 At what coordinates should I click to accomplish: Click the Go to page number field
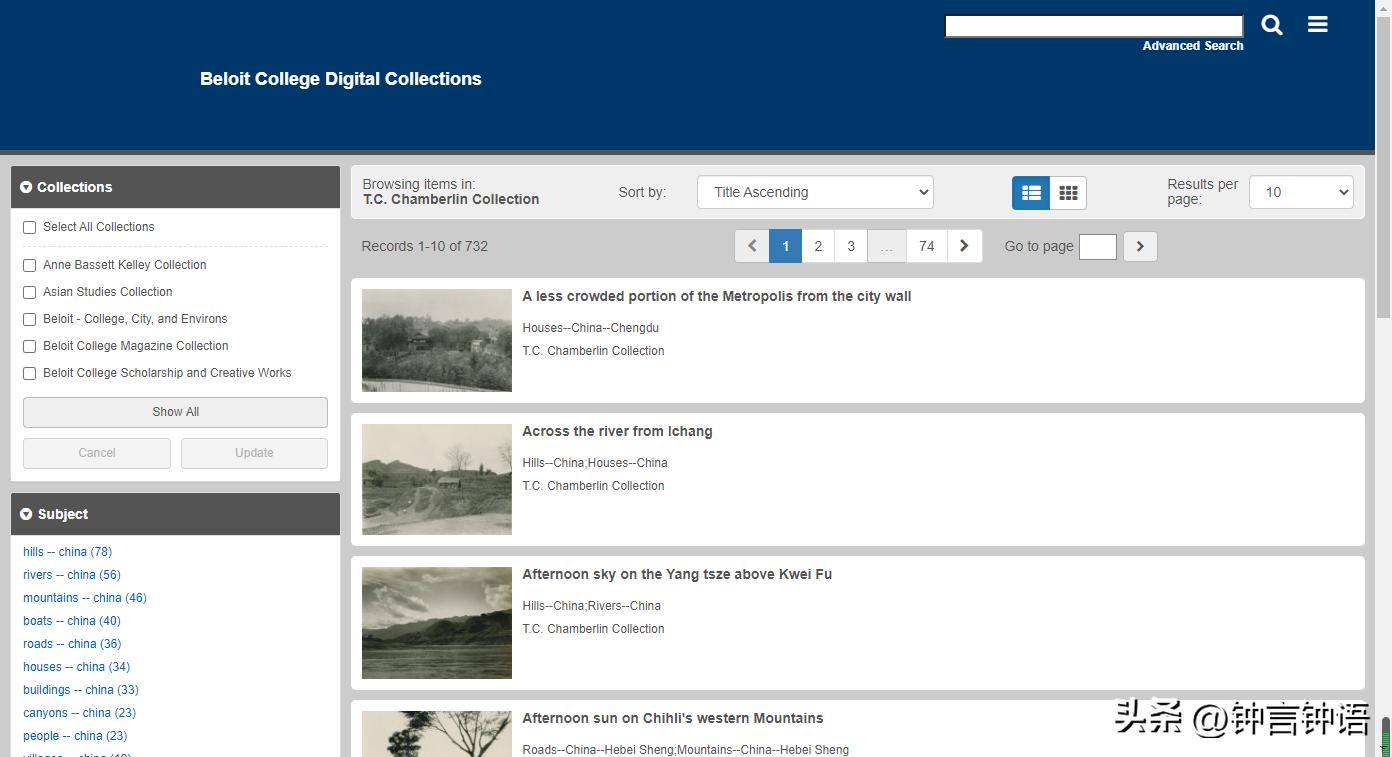1098,246
